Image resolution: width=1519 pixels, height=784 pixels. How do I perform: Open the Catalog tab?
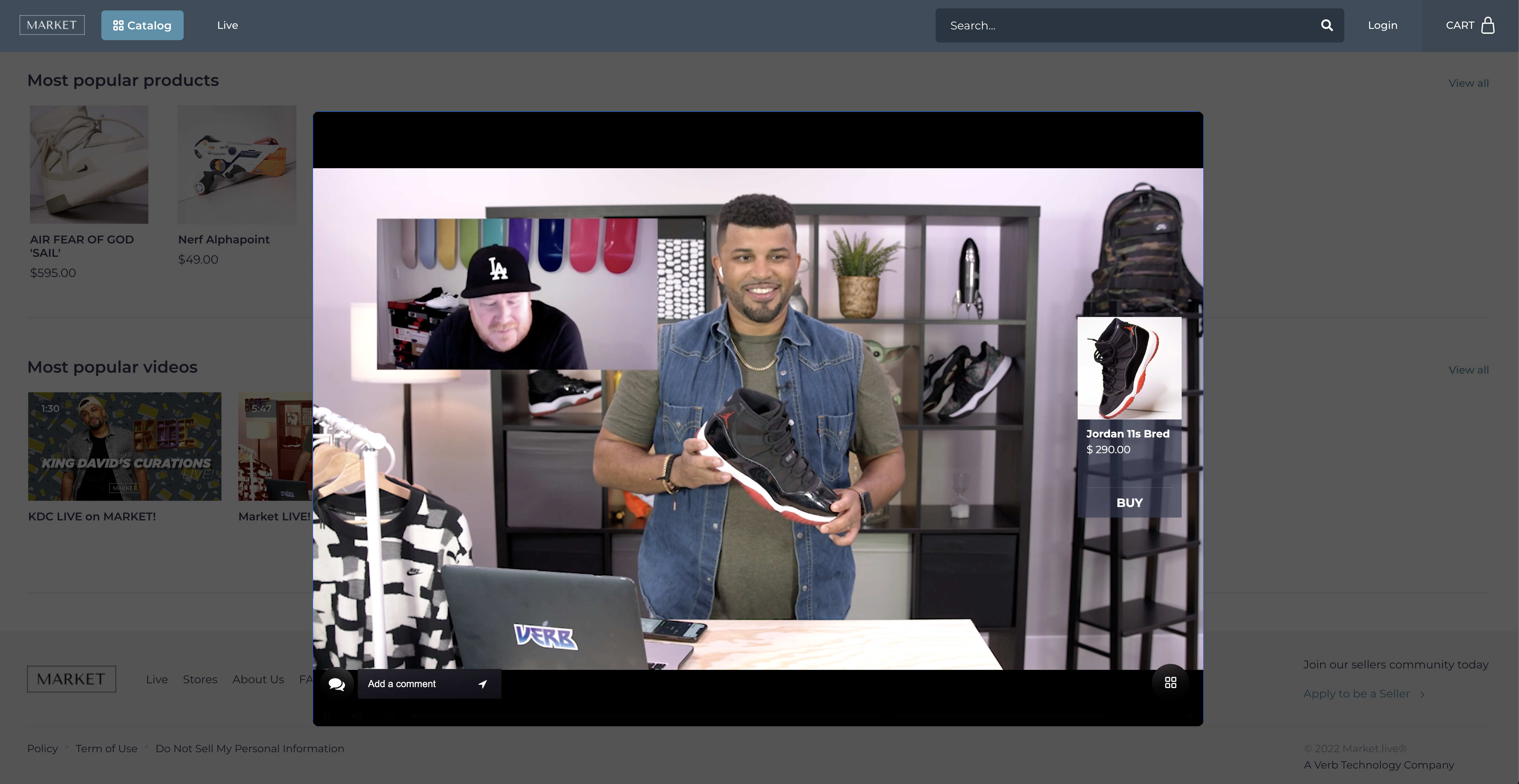click(142, 25)
